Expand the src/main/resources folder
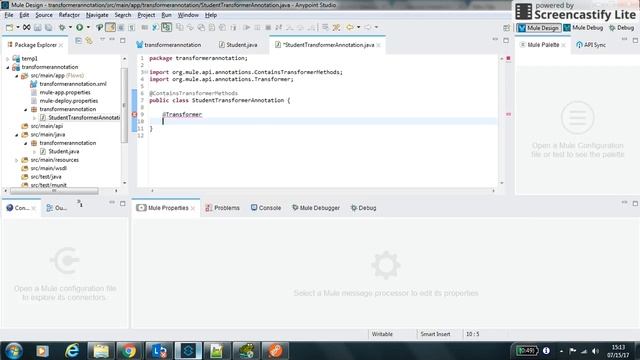The width and height of the screenshot is (640, 360). [x=17, y=160]
